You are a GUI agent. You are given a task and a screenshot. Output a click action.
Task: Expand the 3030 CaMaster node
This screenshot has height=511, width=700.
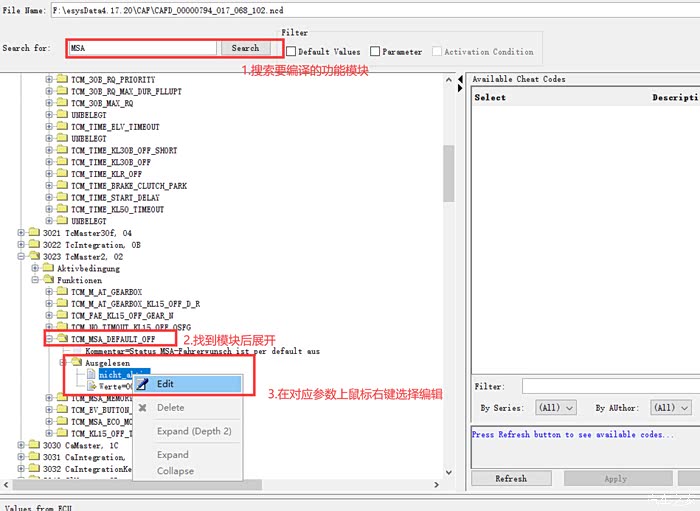[21, 445]
